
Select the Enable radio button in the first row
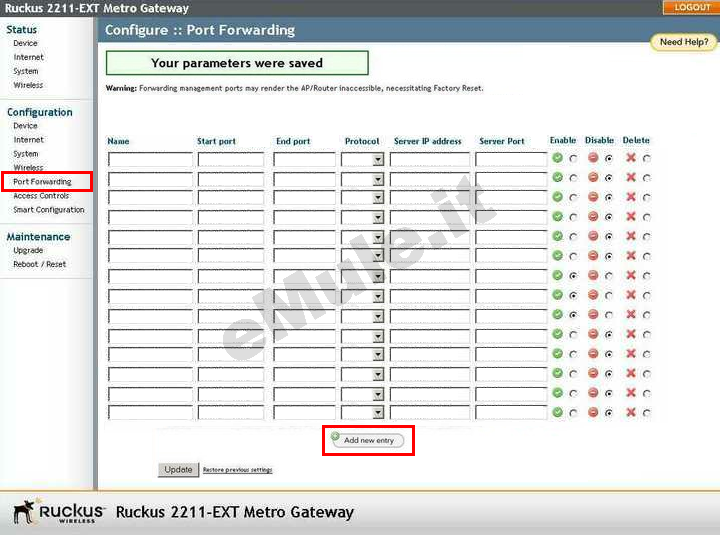click(x=573, y=159)
